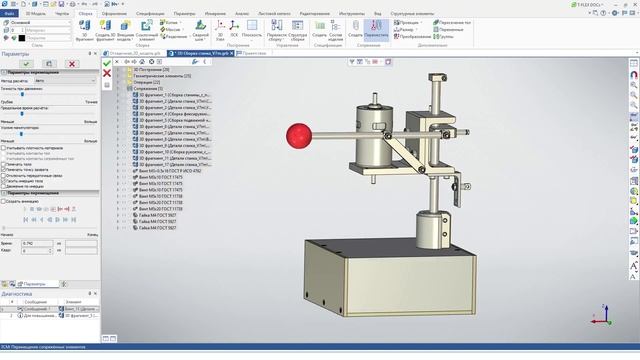Click the black color swatch in Стиль group

coord(22,38)
